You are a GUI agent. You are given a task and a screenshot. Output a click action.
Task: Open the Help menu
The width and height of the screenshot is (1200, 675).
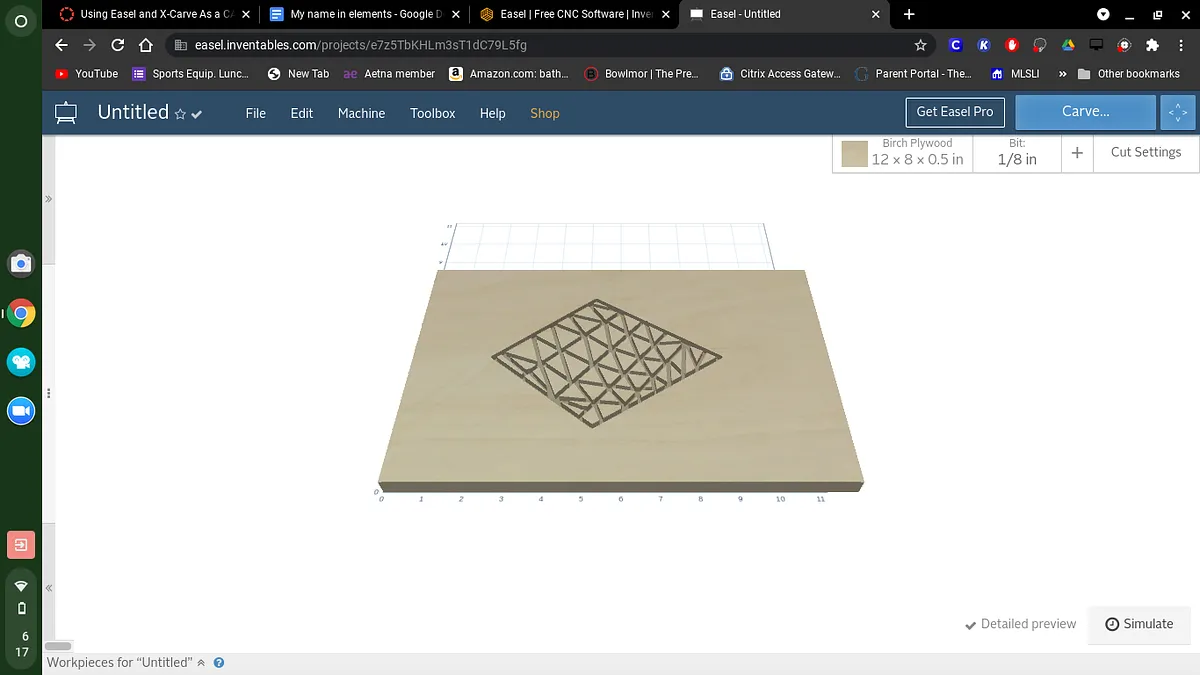492,113
